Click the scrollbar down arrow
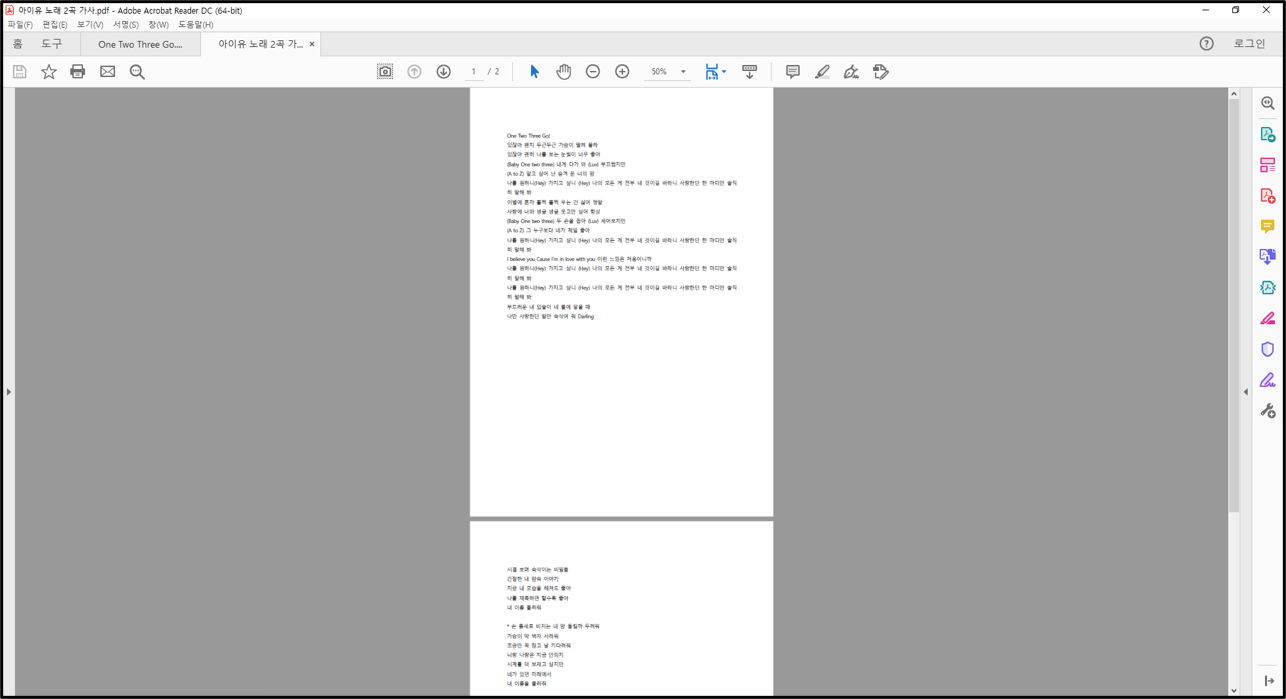1286x699 pixels. (1234, 690)
